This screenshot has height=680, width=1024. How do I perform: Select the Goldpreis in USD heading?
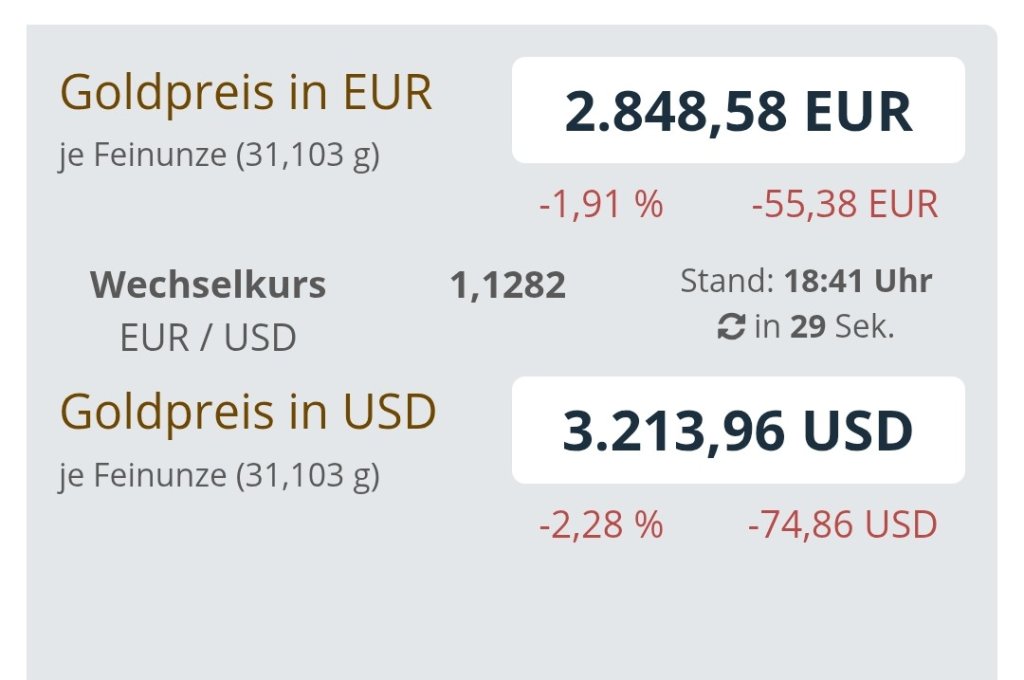coord(248,412)
